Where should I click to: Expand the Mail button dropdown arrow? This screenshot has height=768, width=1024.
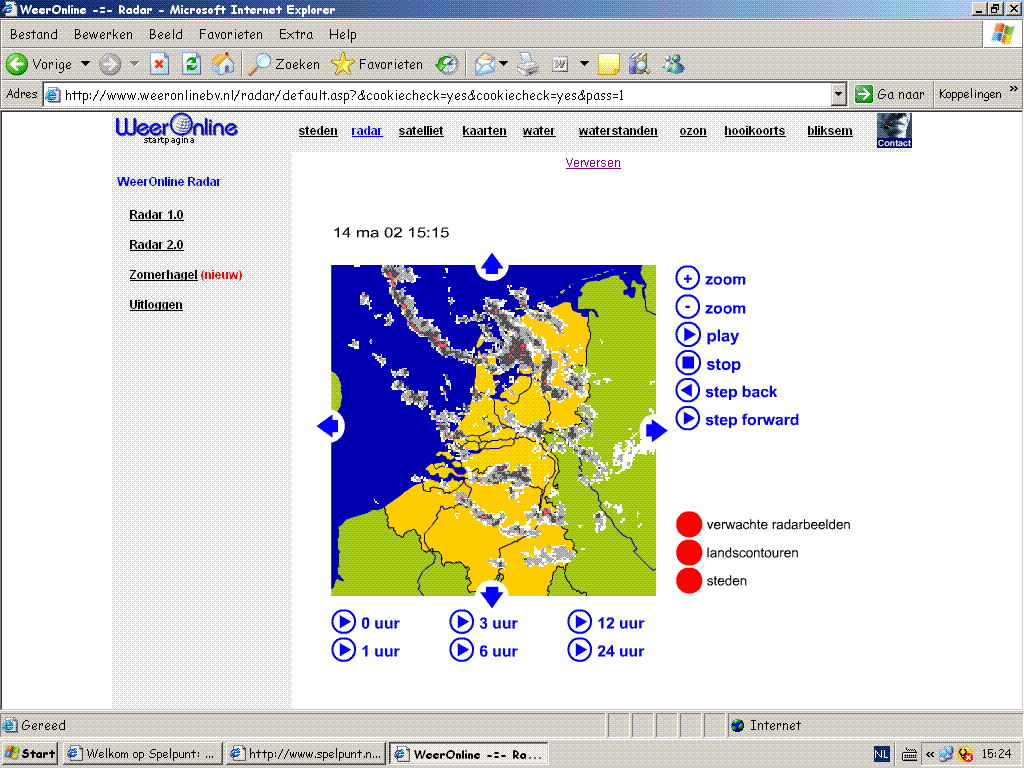coord(504,64)
